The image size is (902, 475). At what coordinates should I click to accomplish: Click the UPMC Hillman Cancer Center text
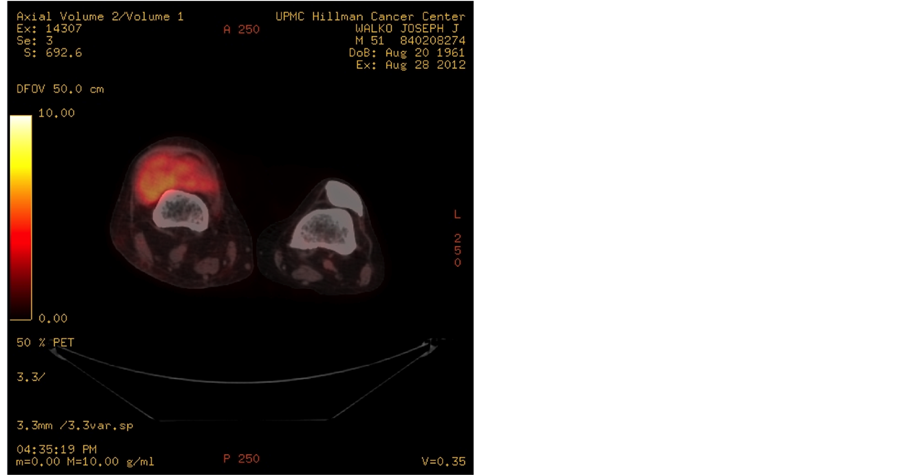(369, 17)
